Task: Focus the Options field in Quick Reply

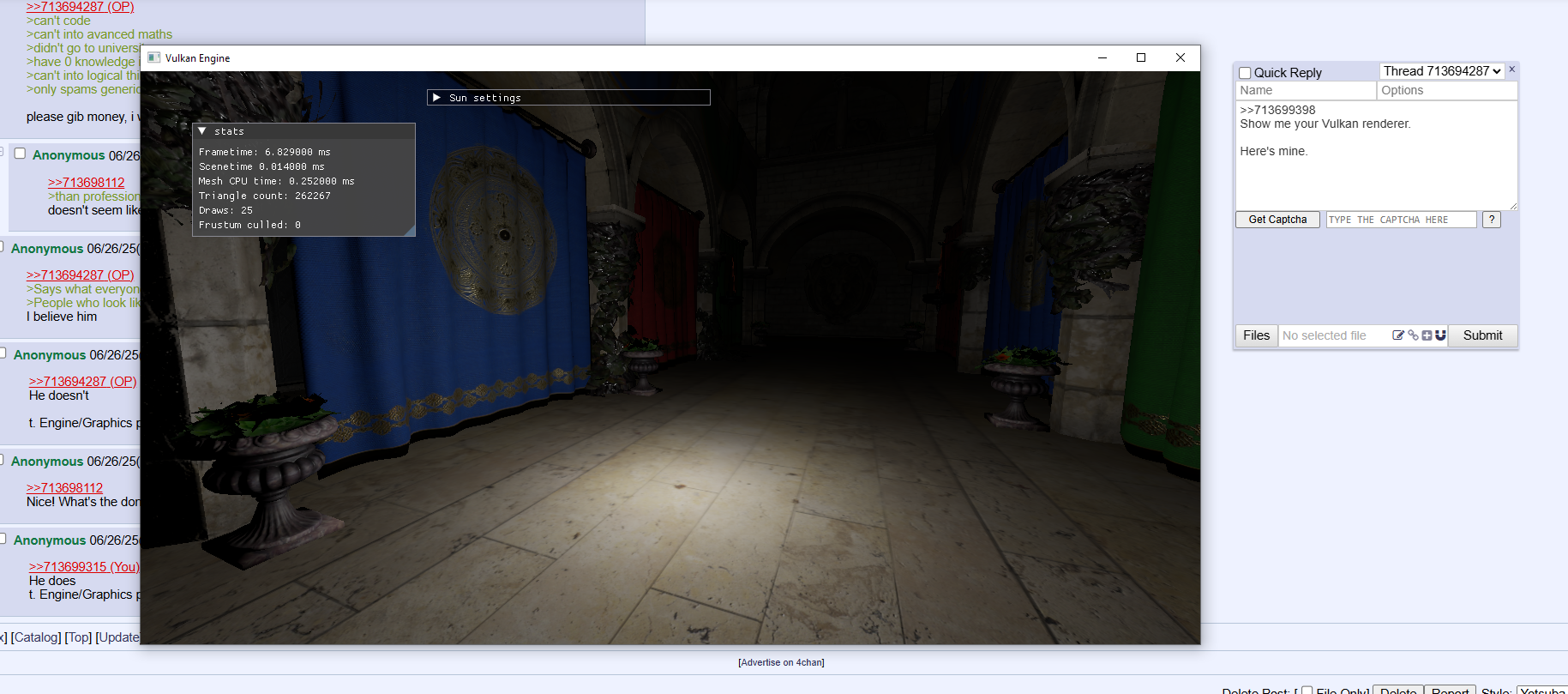Action: point(1447,90)
